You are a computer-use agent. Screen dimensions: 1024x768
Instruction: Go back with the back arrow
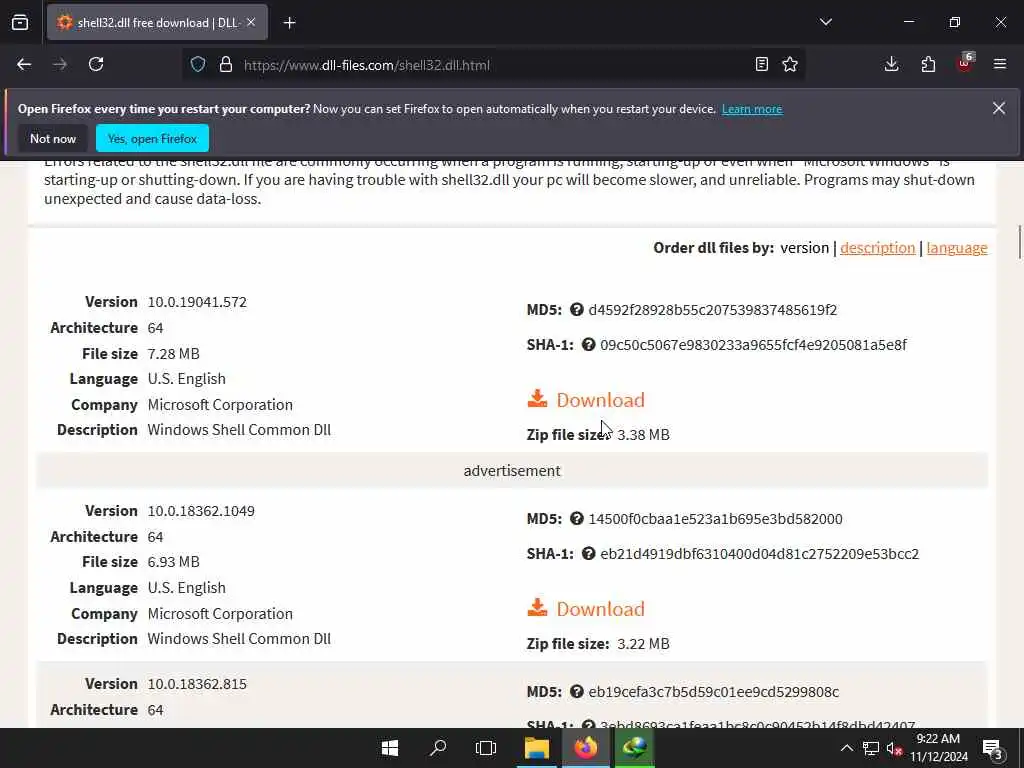click(x=24, y=65)
